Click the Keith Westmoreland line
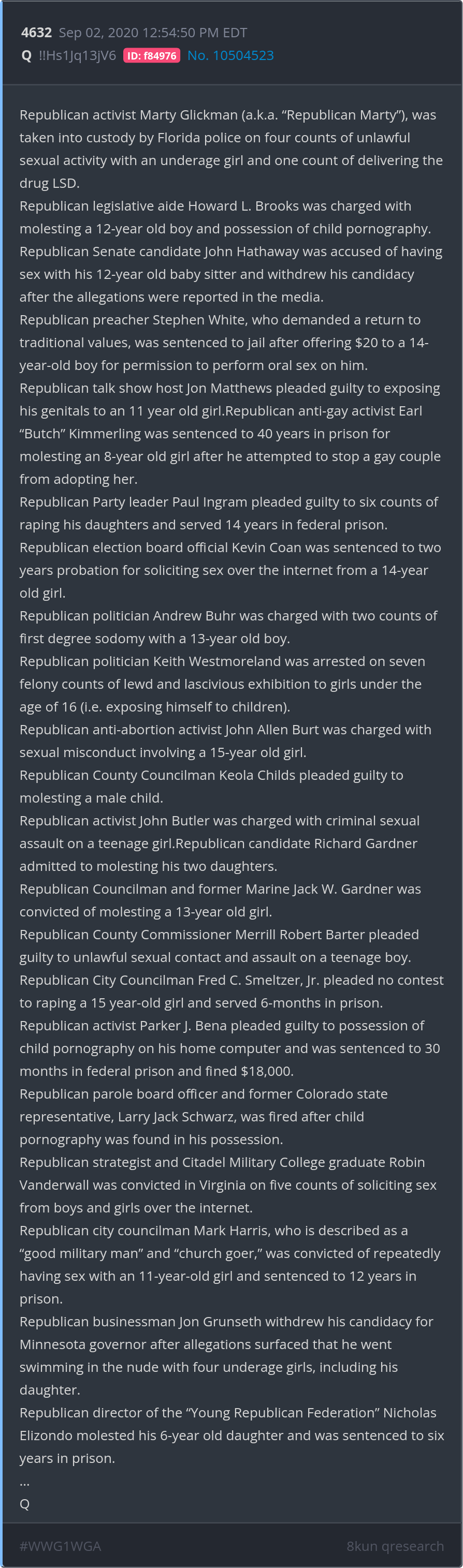Image resolution: width=463 pixels, height=1568 pixels. [x=222, y=662]
